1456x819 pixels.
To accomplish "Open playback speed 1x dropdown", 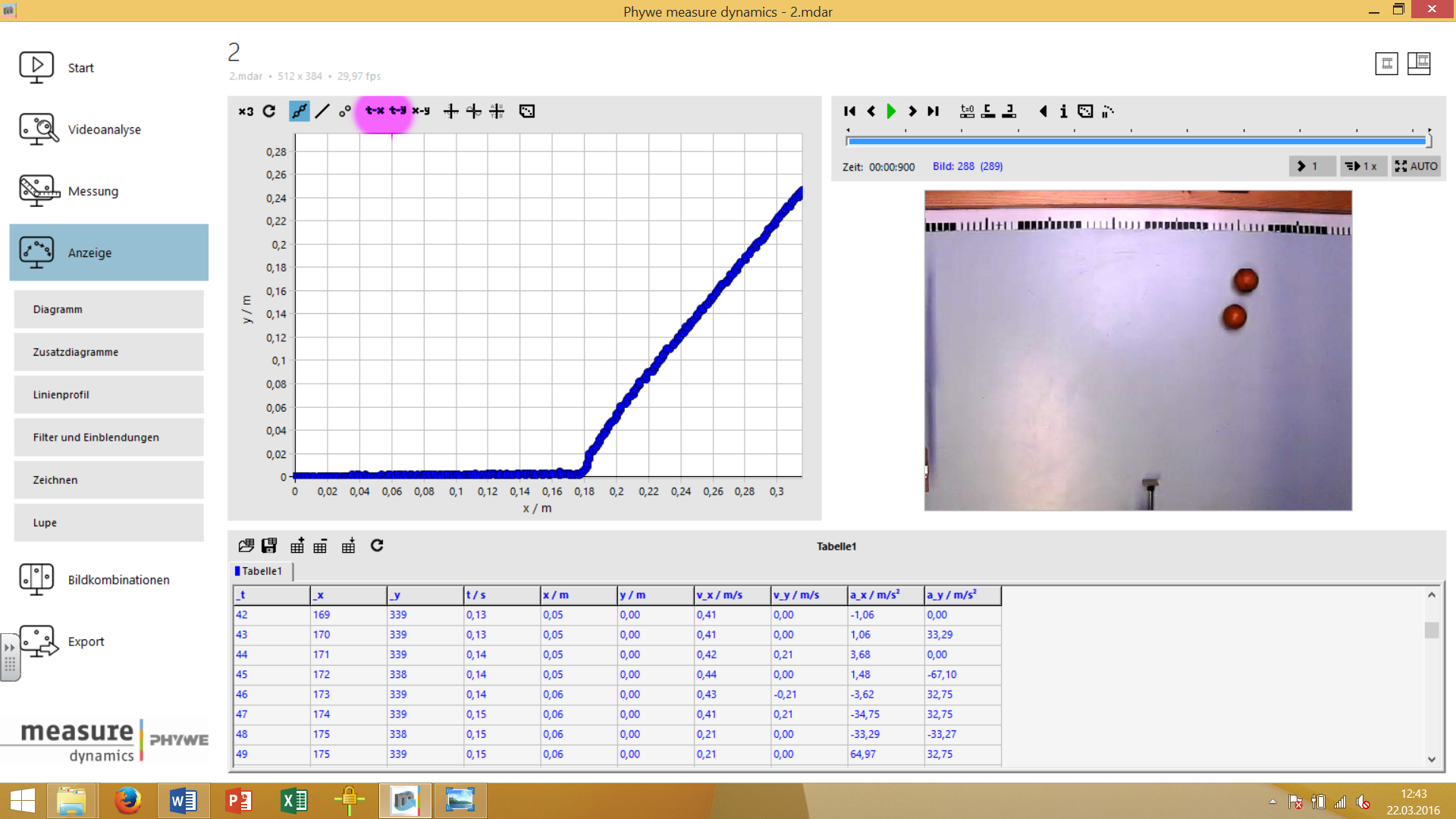I will click(1361, 166).
